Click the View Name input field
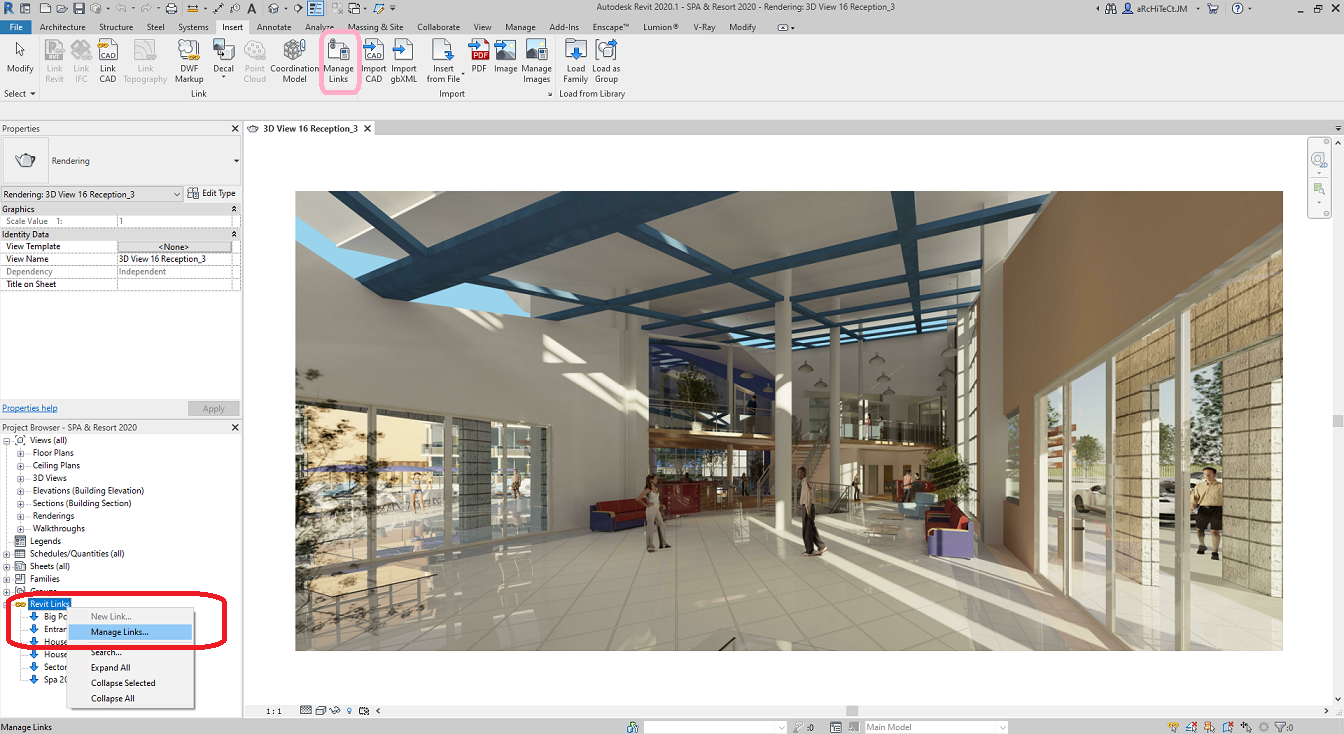The image size is (1344, 734). point(174,259)
